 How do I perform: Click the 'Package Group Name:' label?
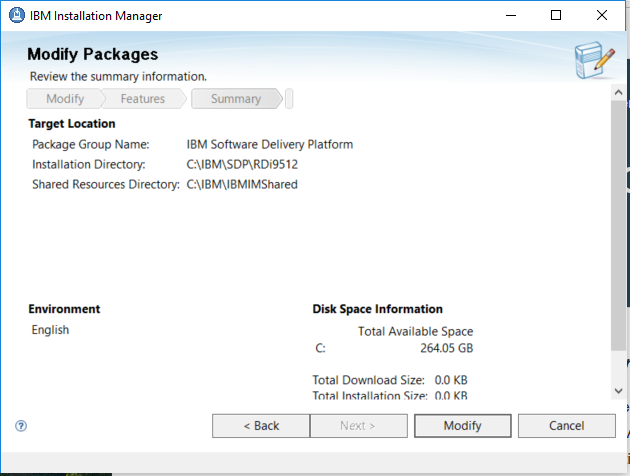point(91,145)
